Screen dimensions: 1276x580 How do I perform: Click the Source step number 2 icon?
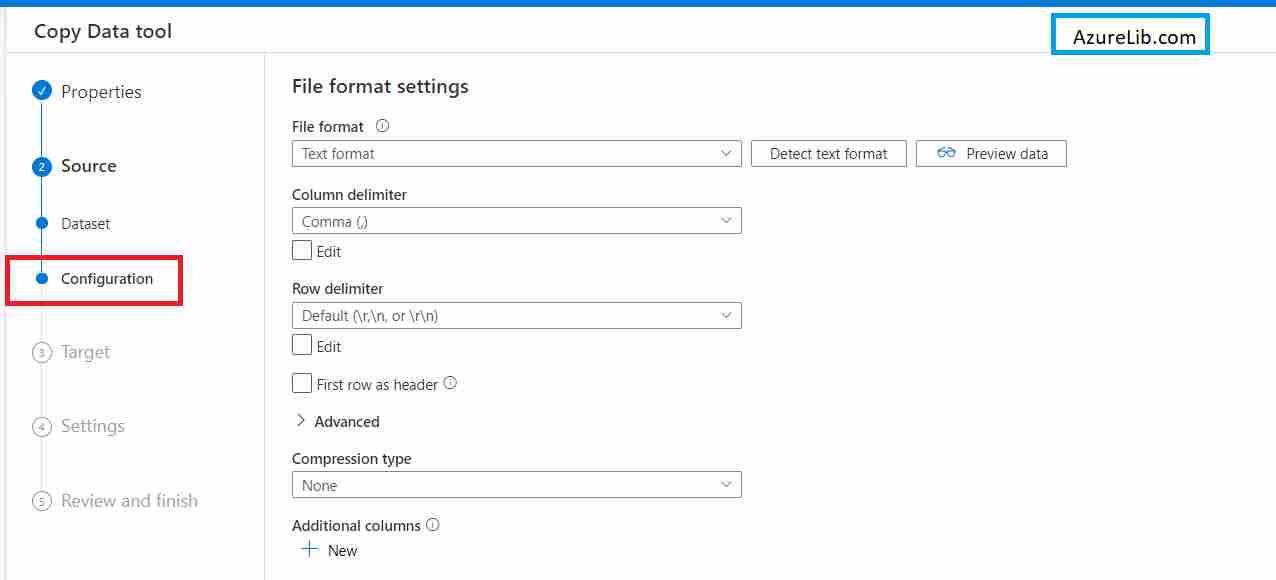pyautogui.click(x=41, y=166)
